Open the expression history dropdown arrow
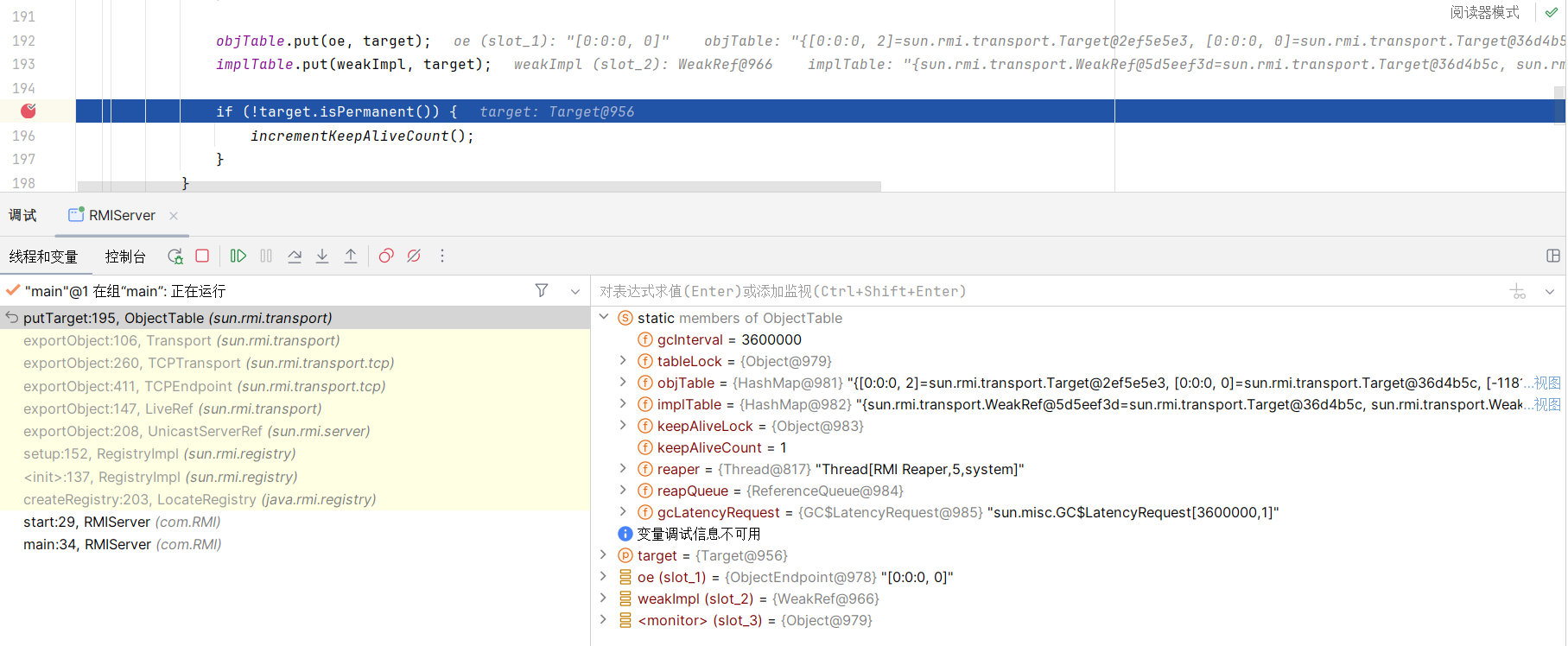Image resolution: width=1568 pixels, height=646 pixels. [1550, 291]
